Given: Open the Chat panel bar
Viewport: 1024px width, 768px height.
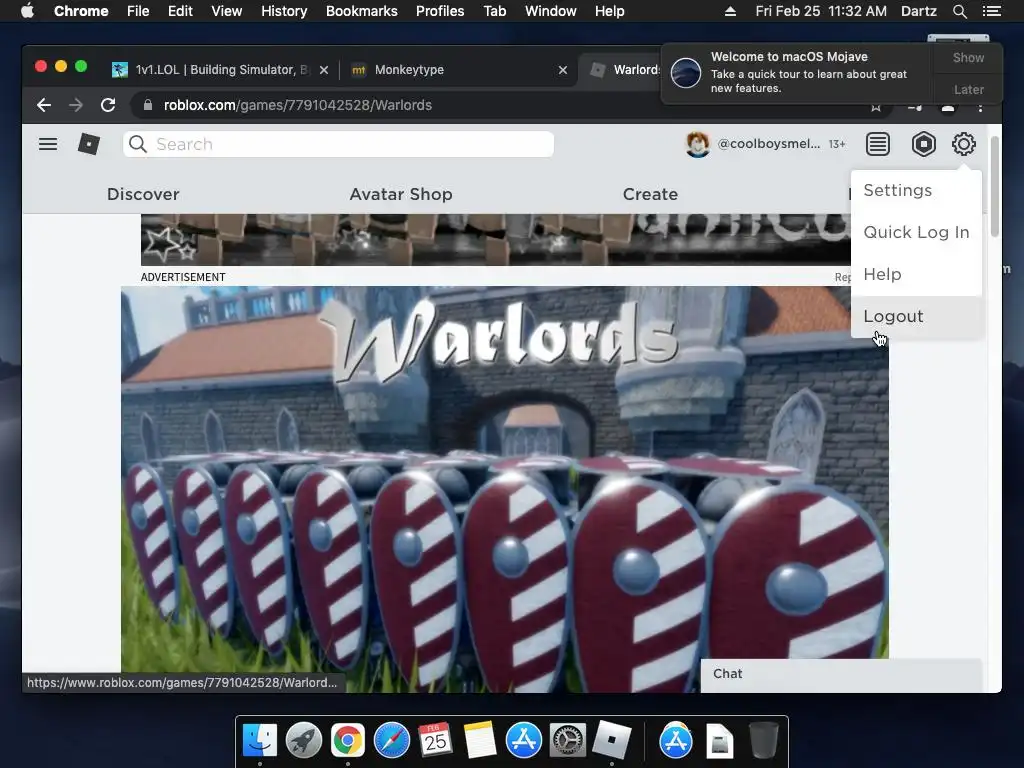Looking at the screenshot, I should tap(841, 674).
